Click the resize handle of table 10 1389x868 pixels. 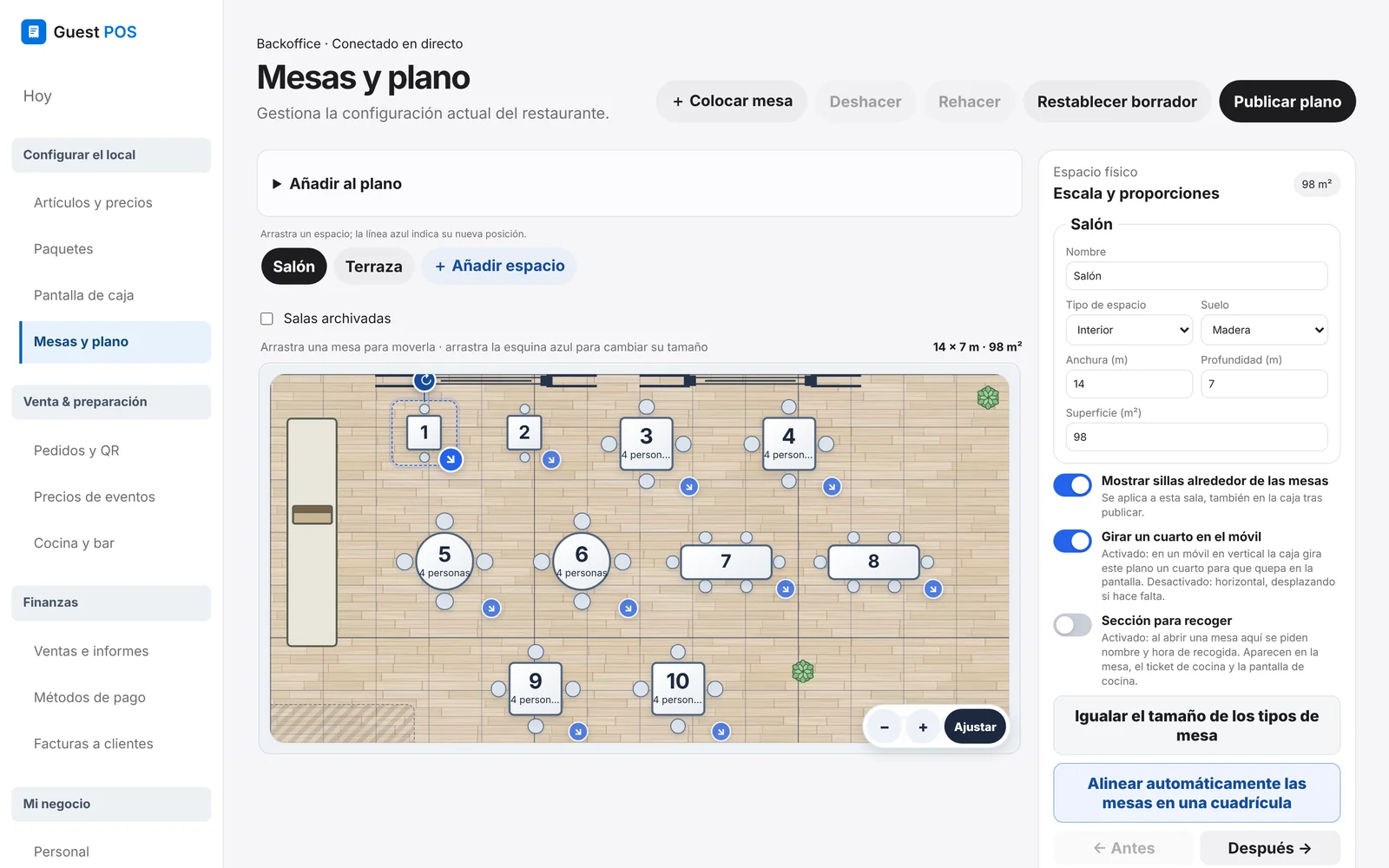(721, 732)
